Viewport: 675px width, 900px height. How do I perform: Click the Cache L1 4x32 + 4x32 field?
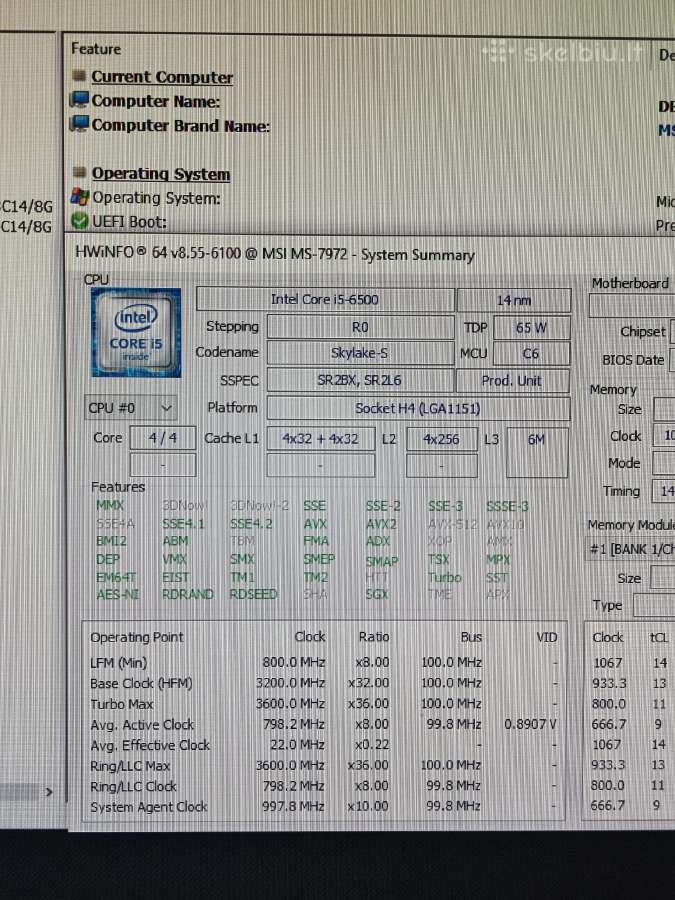321,439
